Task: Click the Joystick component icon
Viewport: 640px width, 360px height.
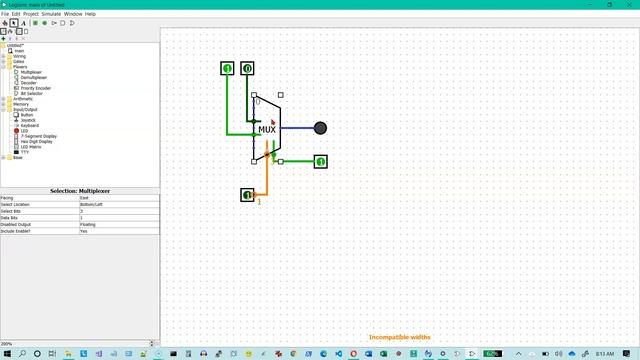Action: 16,120
